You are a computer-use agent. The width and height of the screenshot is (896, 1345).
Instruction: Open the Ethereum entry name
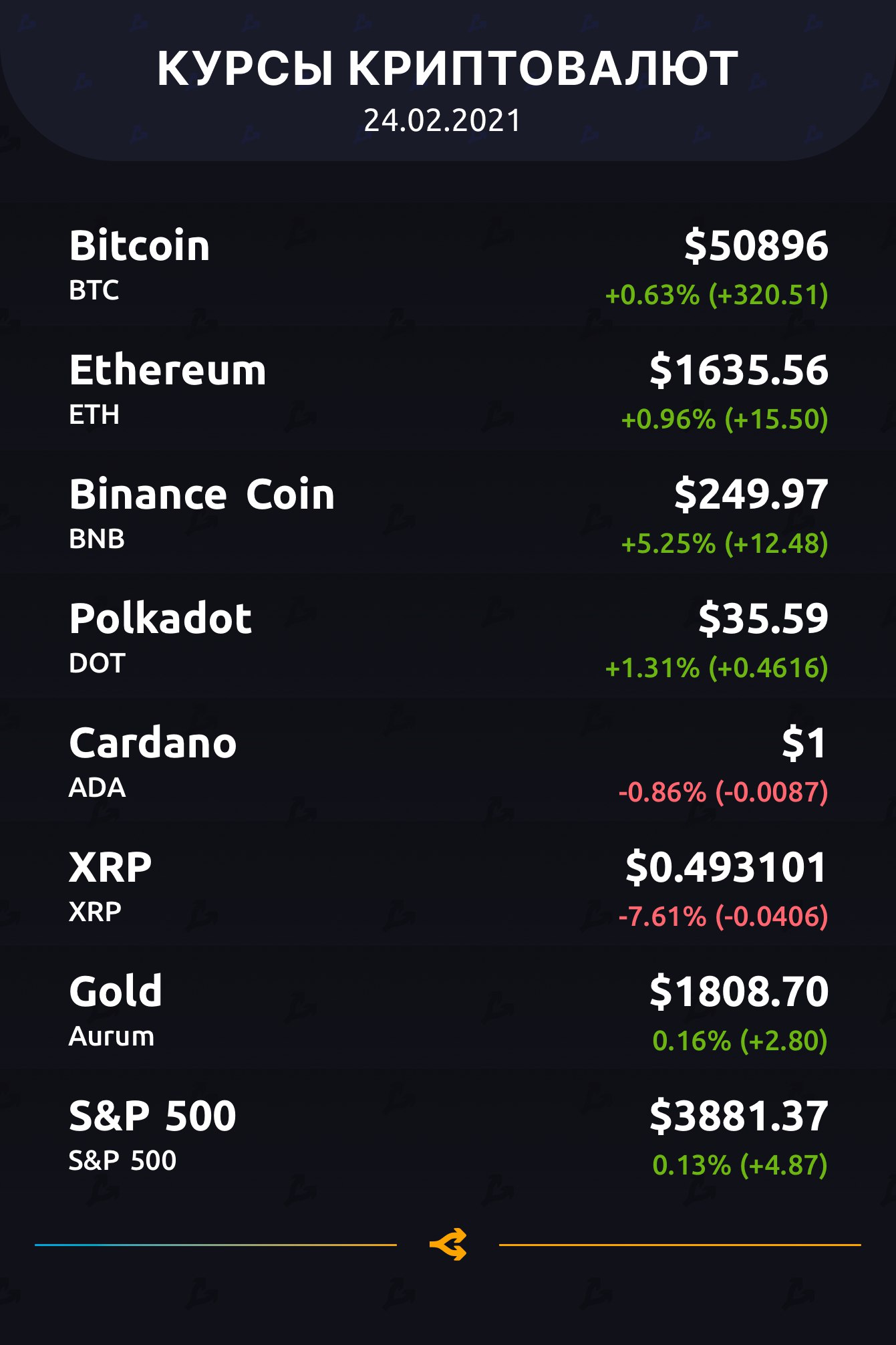[168, 370]
